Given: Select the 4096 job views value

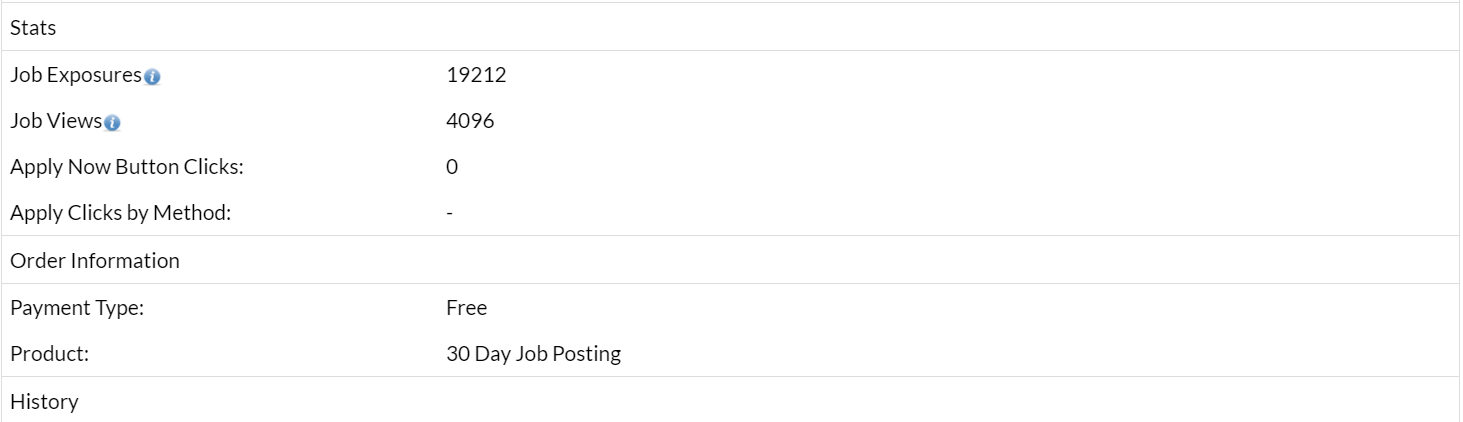Looking at the screenshot, I should click(x=470, y=121).
